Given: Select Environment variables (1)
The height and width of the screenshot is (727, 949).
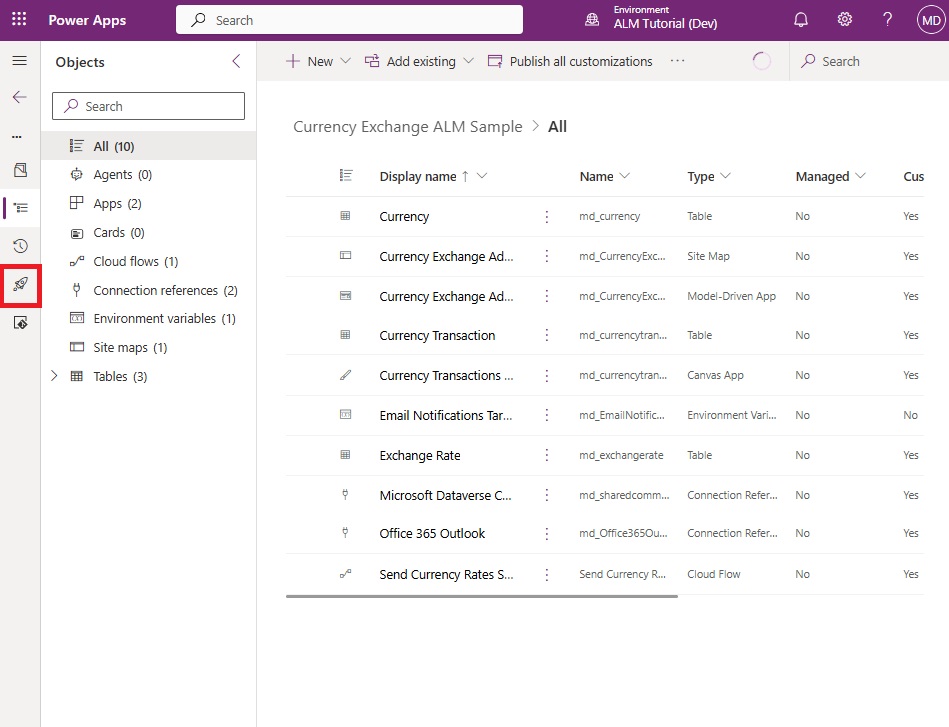Looking at the screenshot, I should [x=148, y=318].
